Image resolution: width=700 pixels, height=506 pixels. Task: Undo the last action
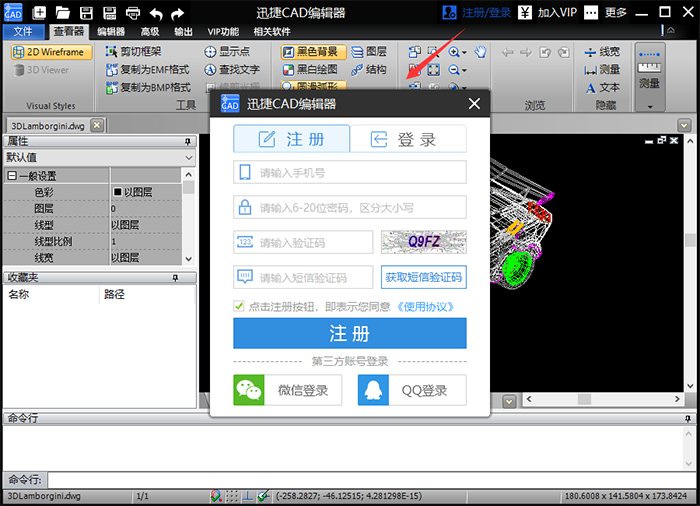tap(156, 13)
